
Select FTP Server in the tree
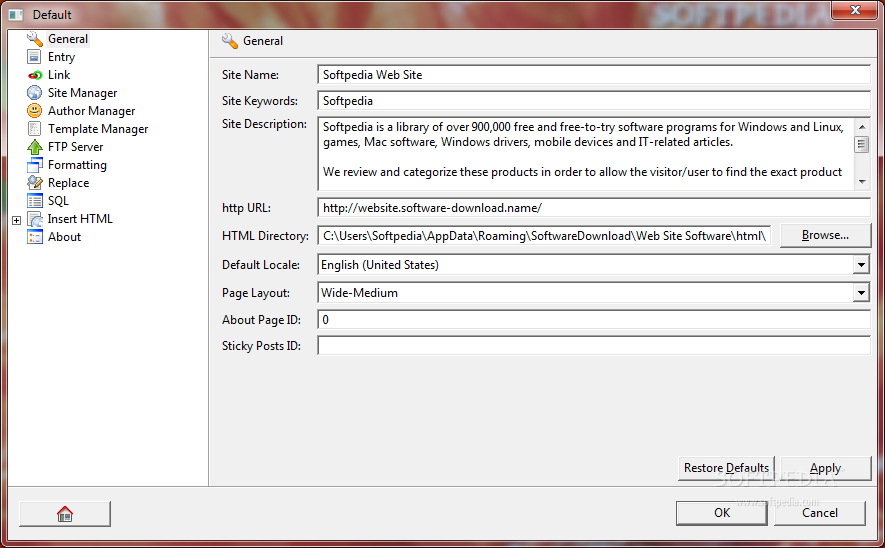tap(75, 147)
